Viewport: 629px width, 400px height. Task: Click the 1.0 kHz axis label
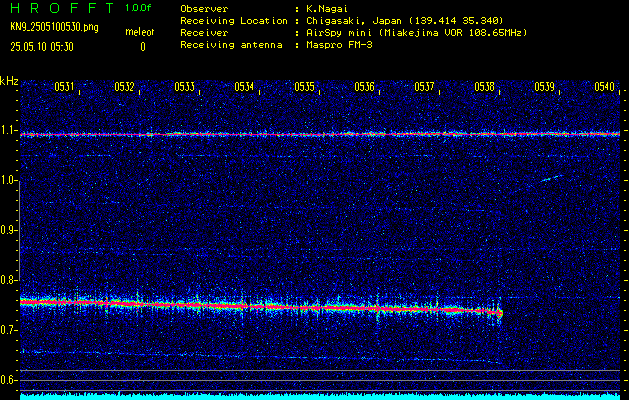point(8,180)
